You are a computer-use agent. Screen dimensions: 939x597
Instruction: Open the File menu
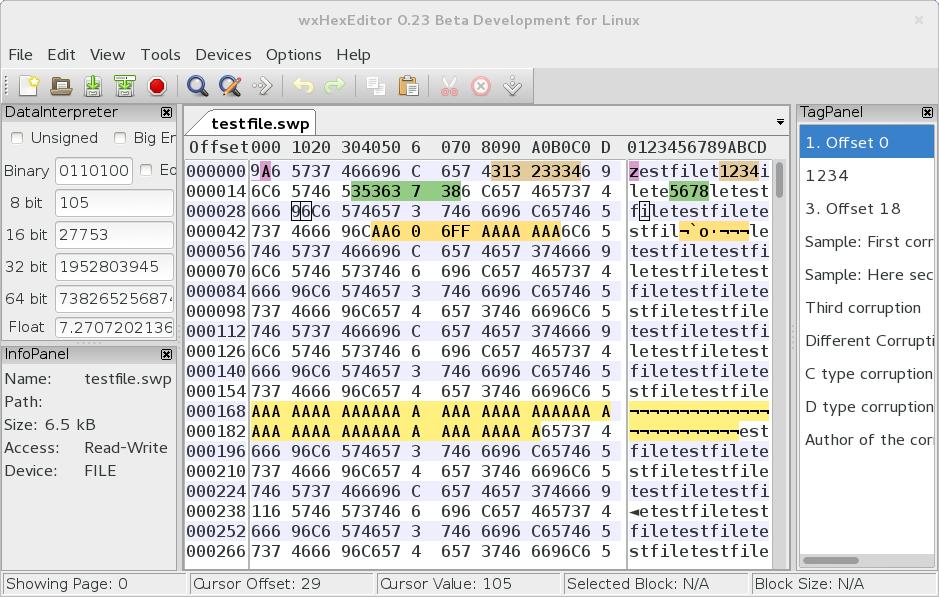pos(20,54)
